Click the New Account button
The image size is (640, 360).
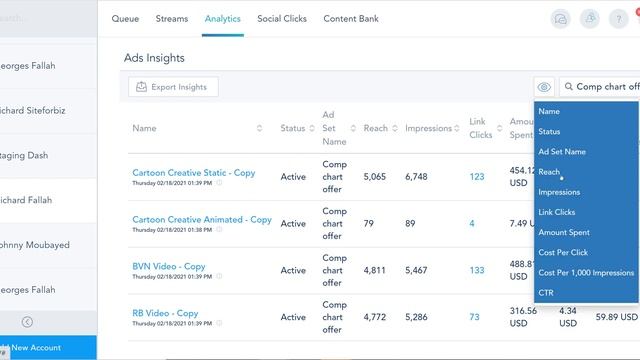48,348
